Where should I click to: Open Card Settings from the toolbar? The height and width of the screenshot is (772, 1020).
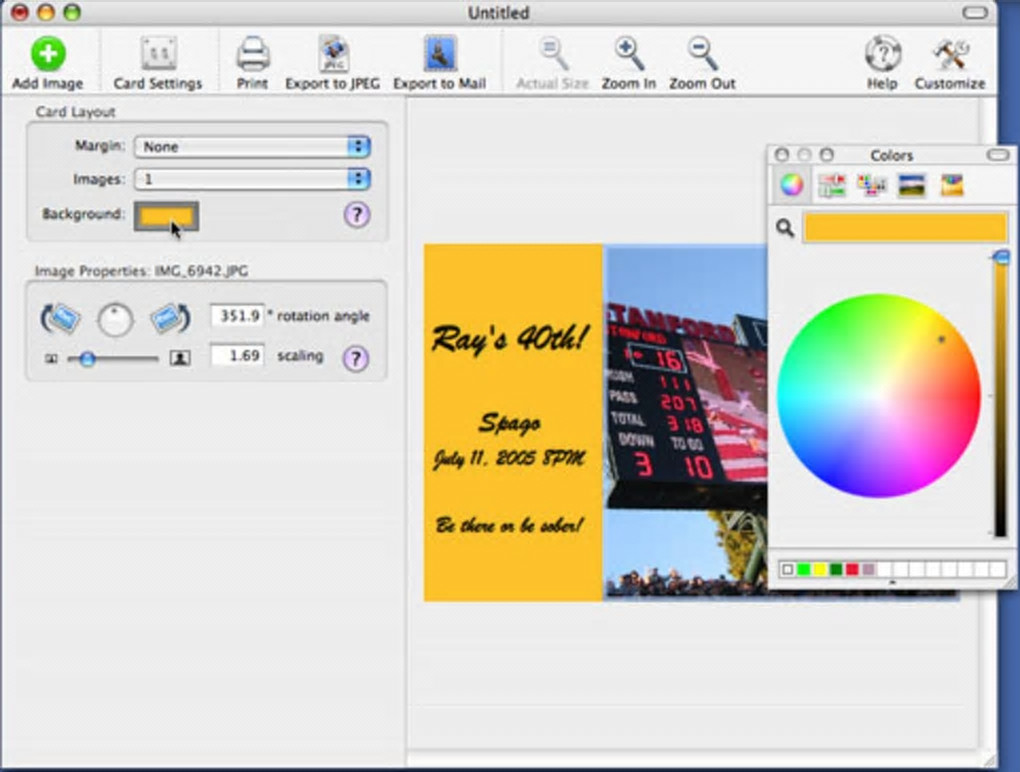[158, 63]
